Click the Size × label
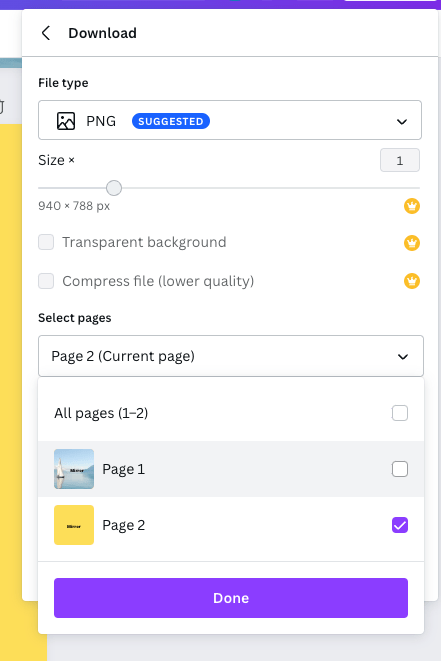The width and height of the screenshot is (441, 661). click(56, 160)
